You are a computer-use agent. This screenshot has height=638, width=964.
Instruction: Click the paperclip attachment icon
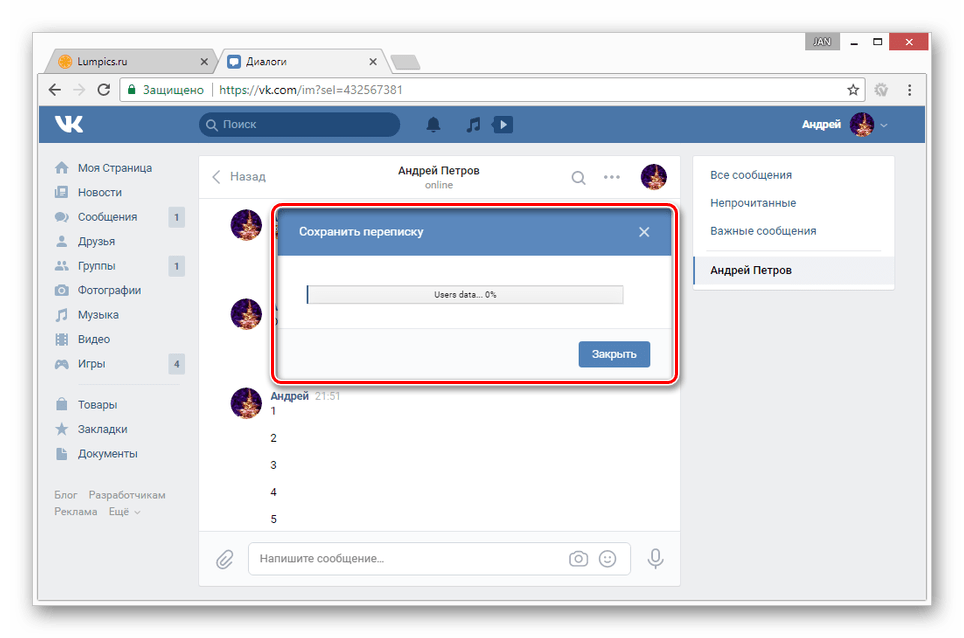[224, 558]
